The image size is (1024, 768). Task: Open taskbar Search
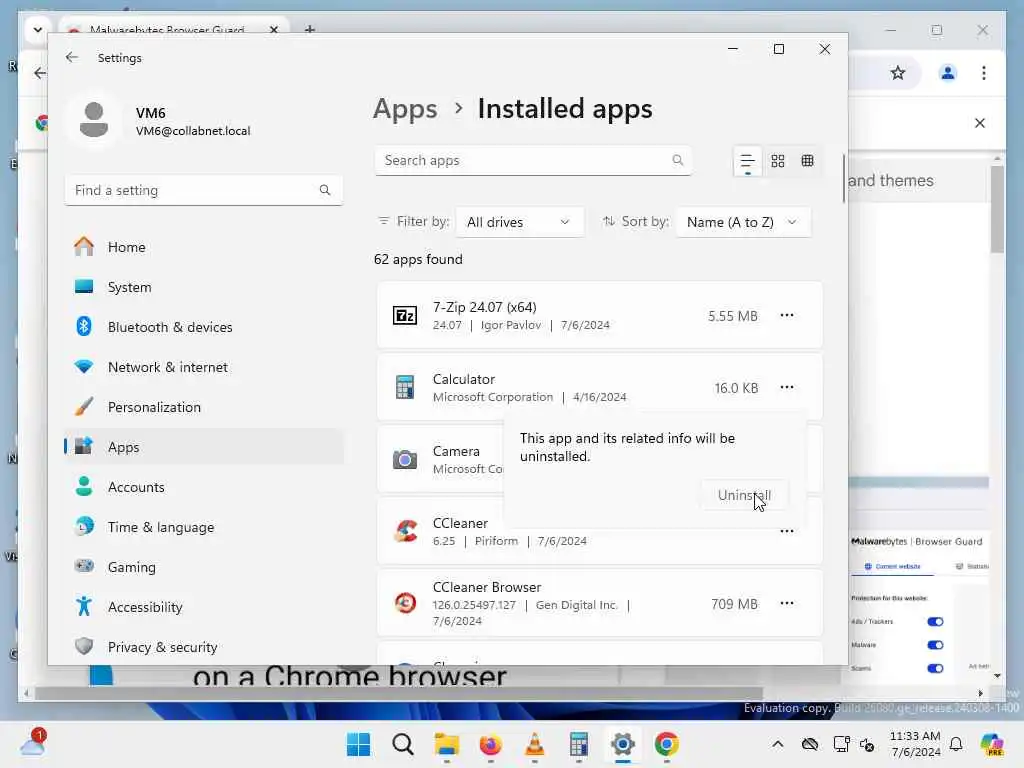click(402, 744)
